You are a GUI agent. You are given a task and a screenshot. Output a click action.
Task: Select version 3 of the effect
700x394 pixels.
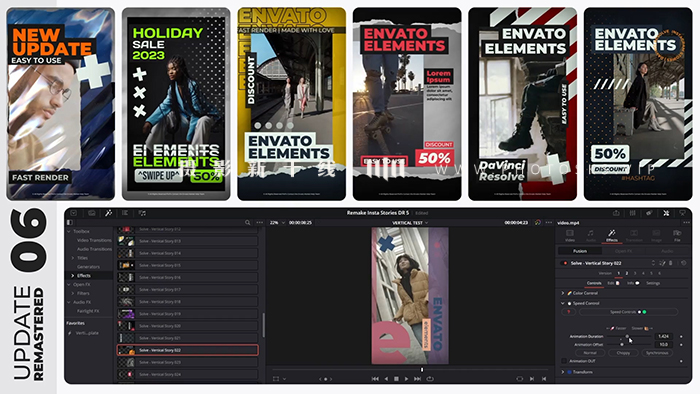(635, 273)
